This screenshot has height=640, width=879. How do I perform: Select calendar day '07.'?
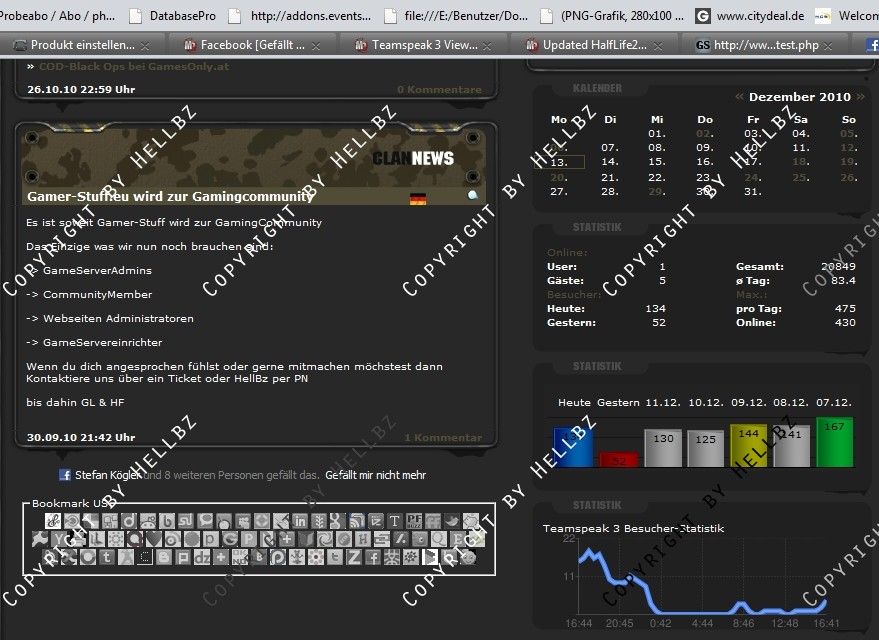coord(610,147)
